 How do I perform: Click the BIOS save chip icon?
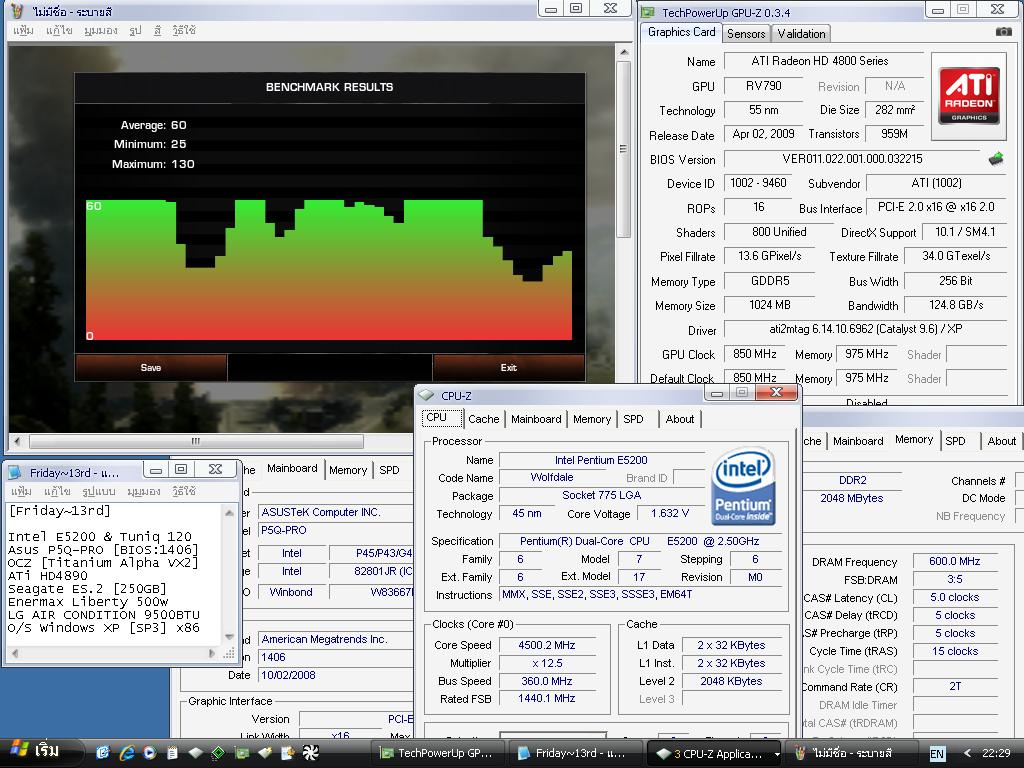point(996,159)
